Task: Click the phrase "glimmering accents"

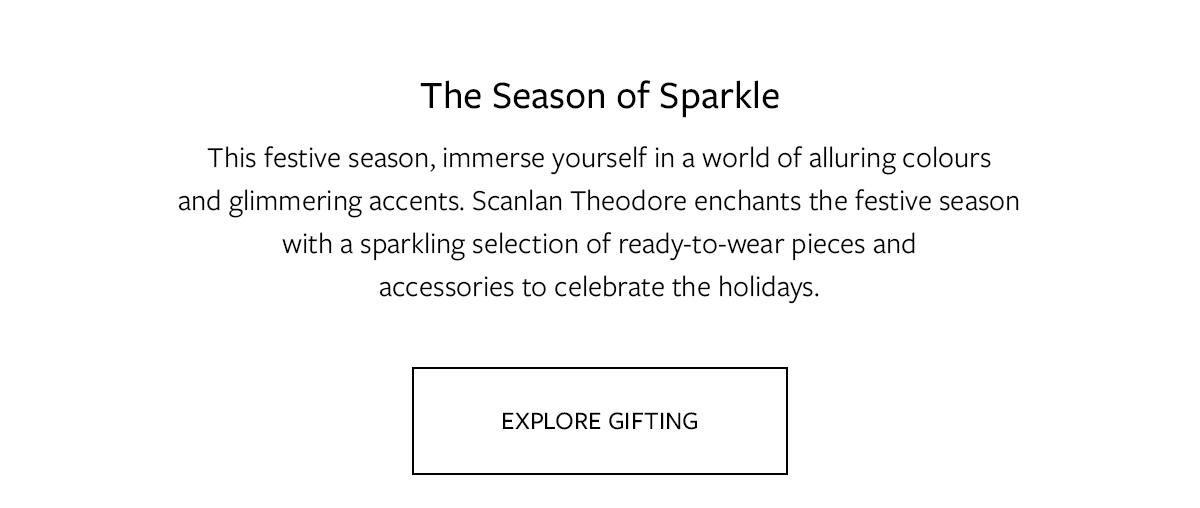Action: 346,201
